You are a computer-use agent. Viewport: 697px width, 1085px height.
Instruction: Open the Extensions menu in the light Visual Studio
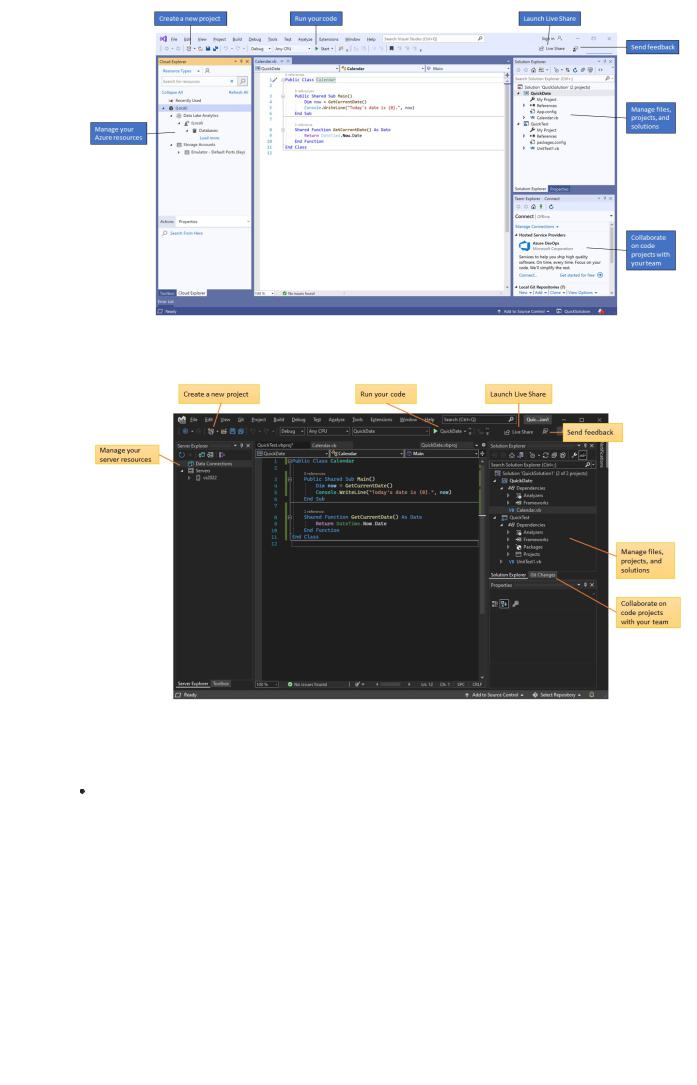point(328,39)
